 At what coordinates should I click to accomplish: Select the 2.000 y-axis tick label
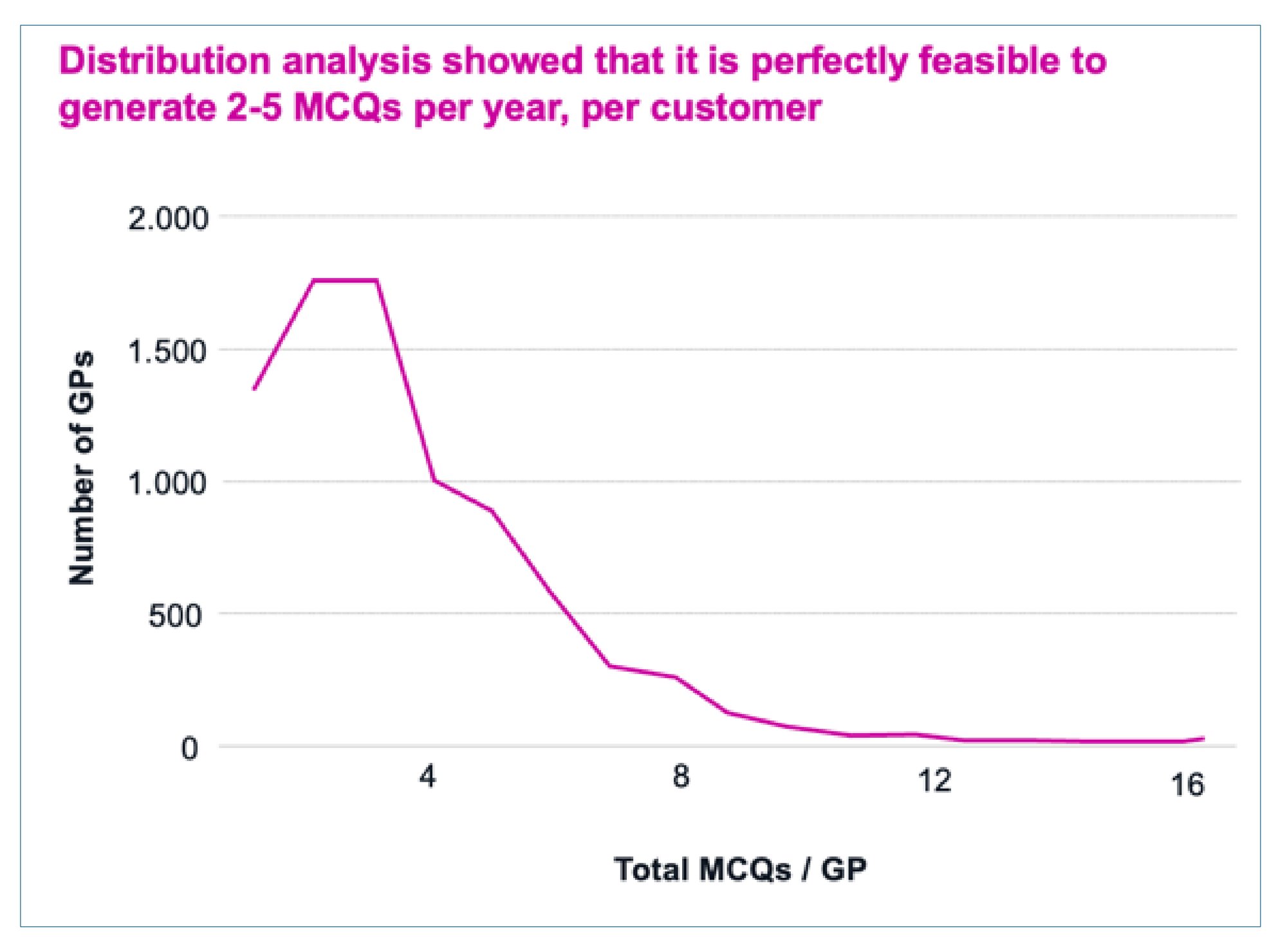169,219
